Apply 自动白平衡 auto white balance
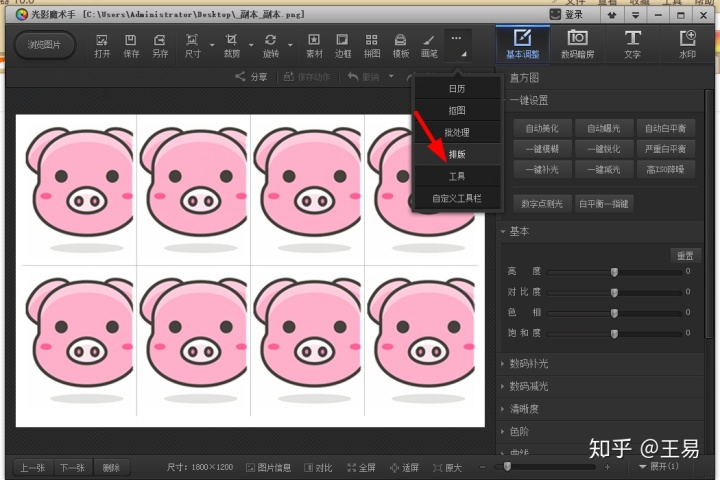The width and height of the screenshot is (720, 480). [665, 129]
